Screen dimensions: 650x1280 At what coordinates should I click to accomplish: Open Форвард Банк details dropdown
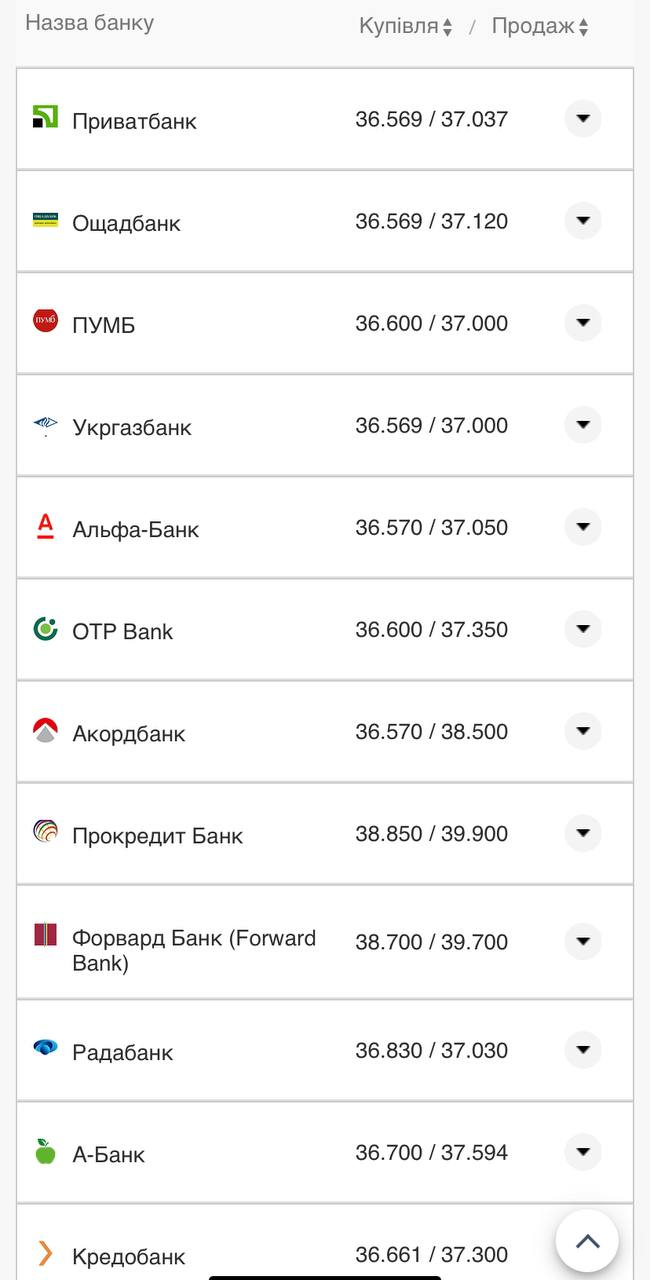pyautogui.click(x=583, y=941)
